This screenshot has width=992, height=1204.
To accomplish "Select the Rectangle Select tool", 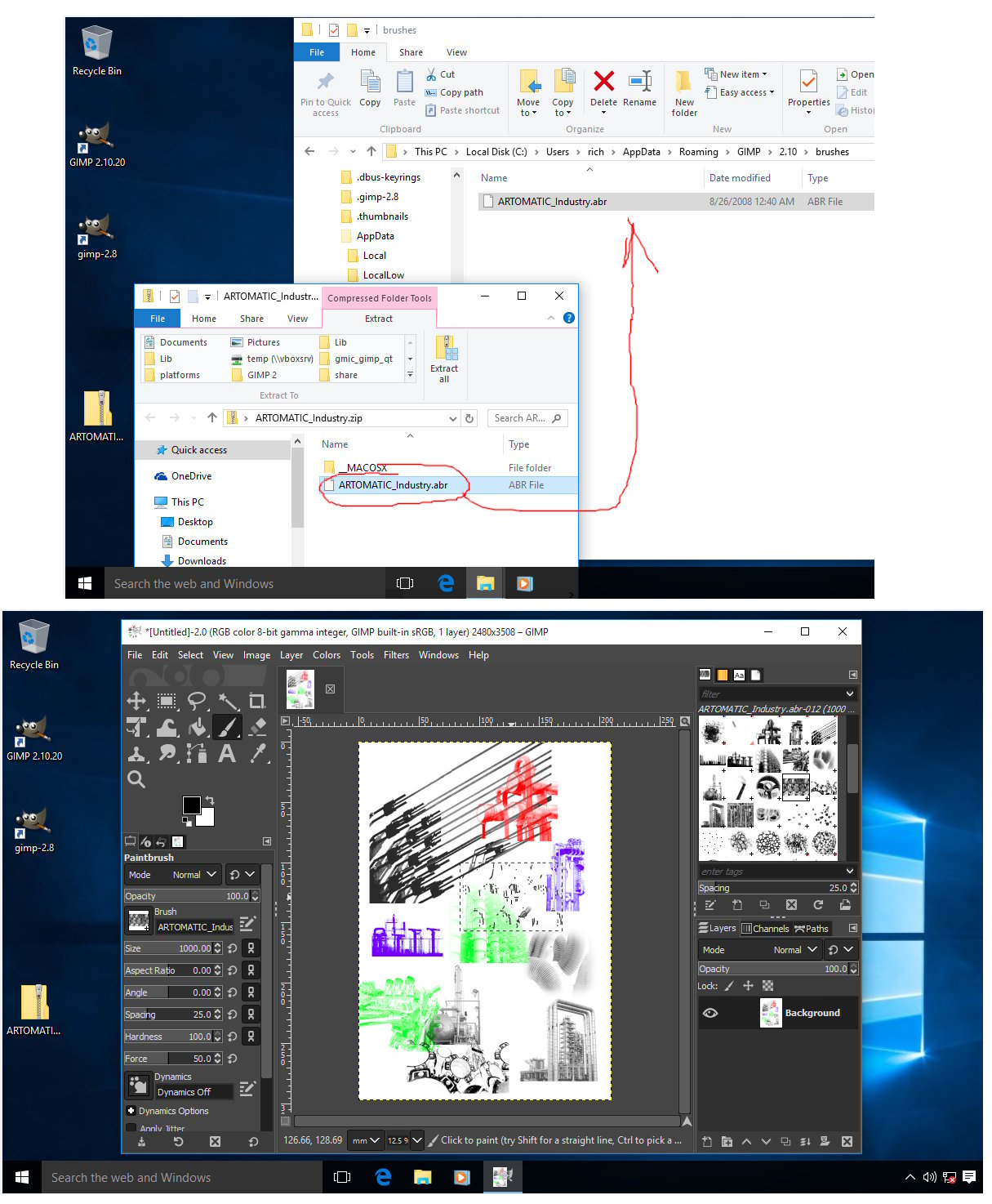I will pos(167,701).
